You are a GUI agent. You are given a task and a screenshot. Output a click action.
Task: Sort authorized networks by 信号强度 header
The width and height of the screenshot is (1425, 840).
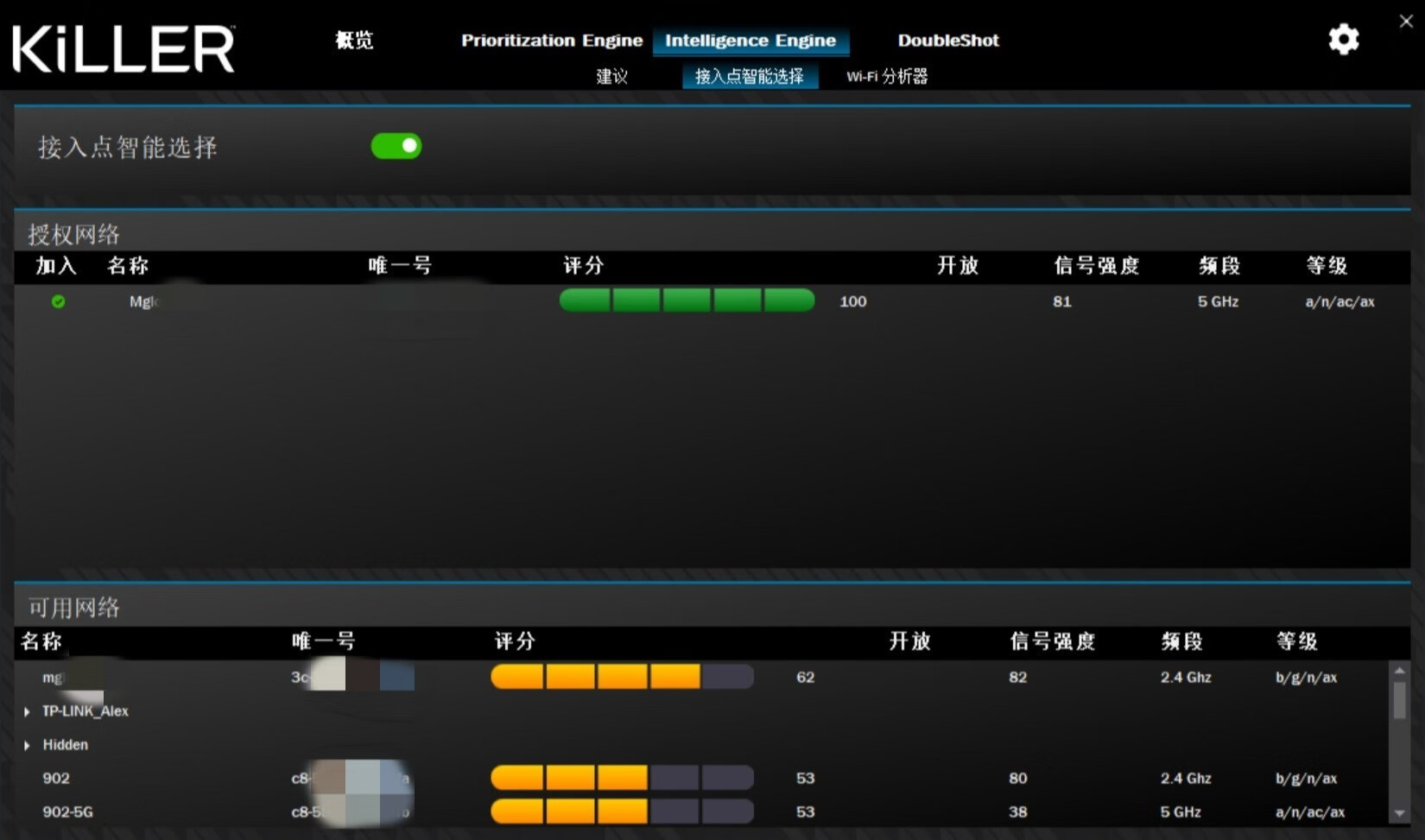(1096, 266)
